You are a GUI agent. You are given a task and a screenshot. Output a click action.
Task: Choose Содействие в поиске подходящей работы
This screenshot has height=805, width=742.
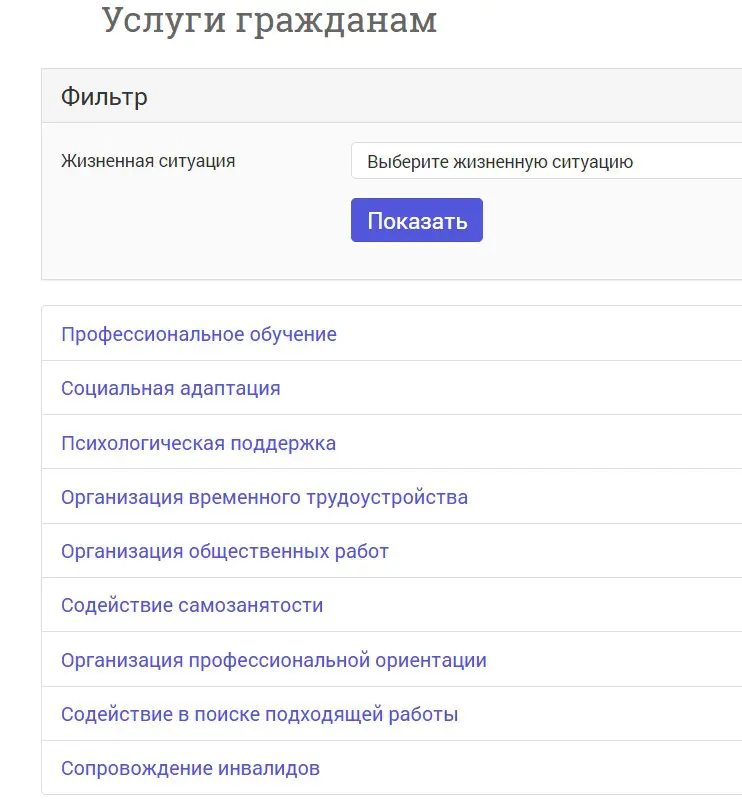pos(259,714)
